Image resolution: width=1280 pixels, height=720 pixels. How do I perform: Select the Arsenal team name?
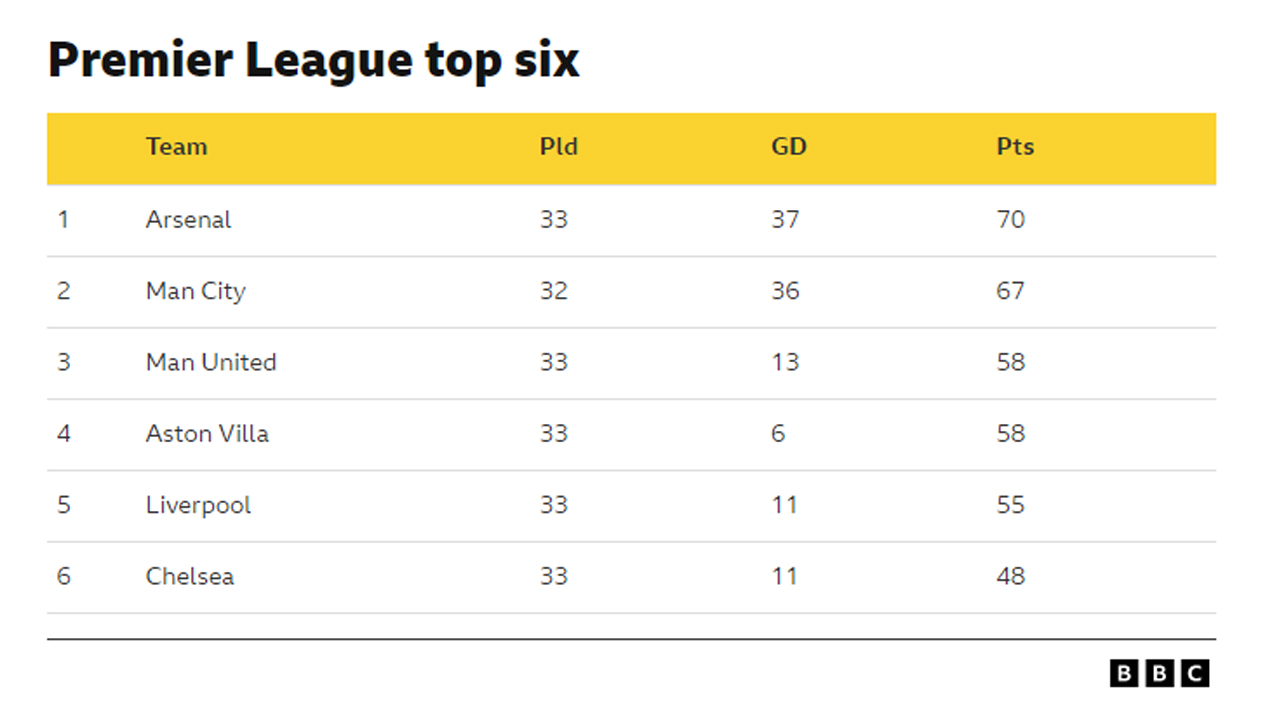(x=188, y=220)
